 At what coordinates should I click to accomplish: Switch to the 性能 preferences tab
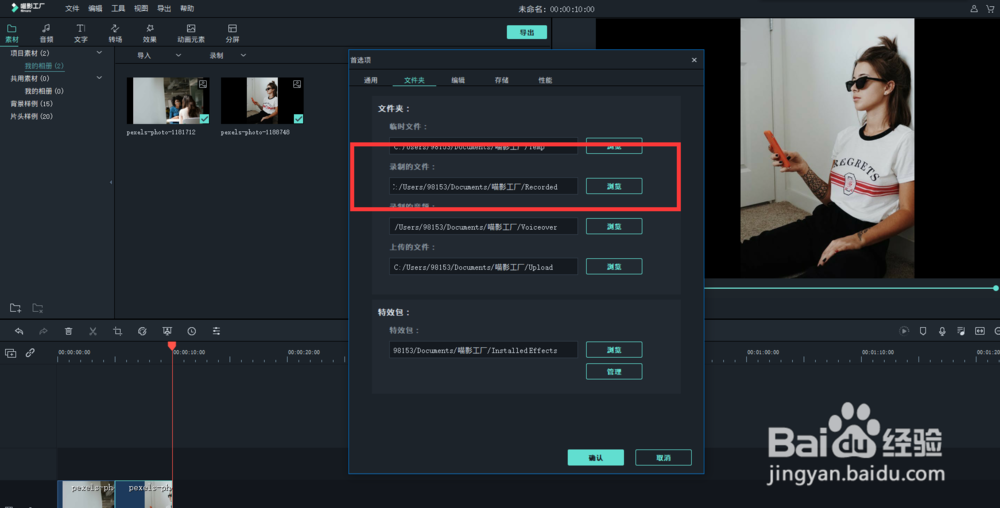click(x=545, y=80)
